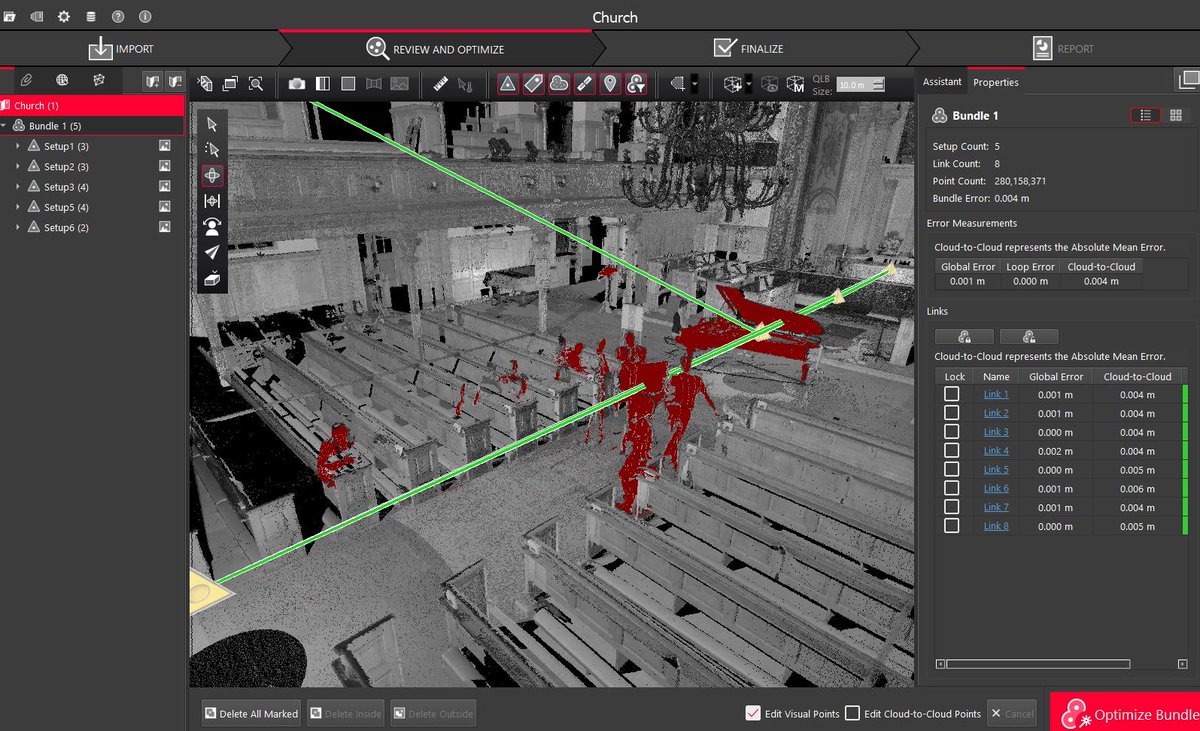This screenshot has width=1200, height=731.
Task: Tick the Link 4 lock checkbox
Action: 952,450
